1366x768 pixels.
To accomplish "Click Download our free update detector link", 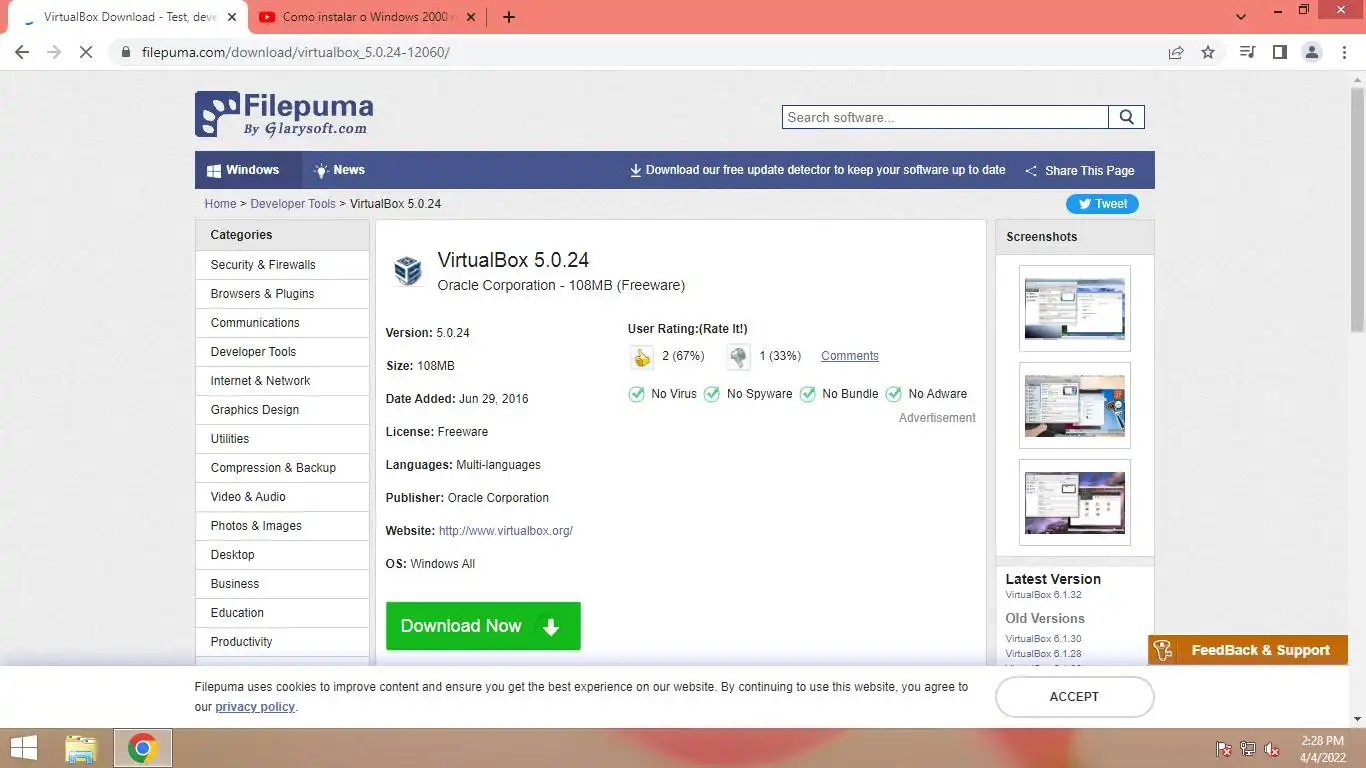I will point(817,170).
